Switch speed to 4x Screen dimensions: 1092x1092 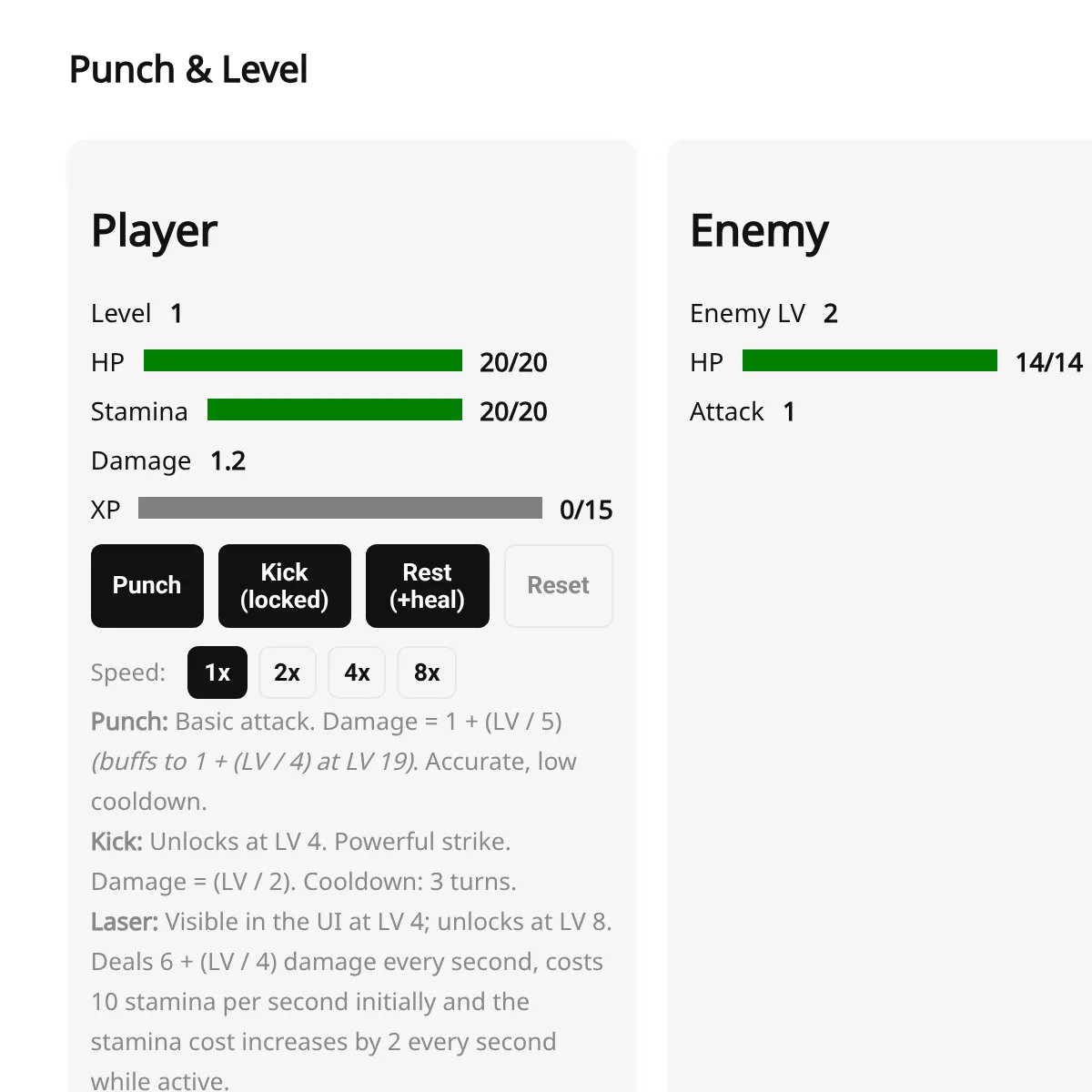tap(357, 672)
